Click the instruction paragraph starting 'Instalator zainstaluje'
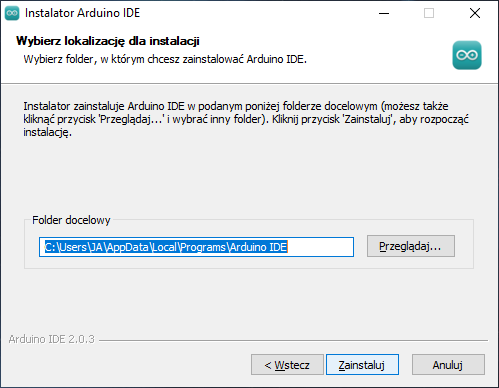This screenshot has width=499, height=388. click(246, 119)
